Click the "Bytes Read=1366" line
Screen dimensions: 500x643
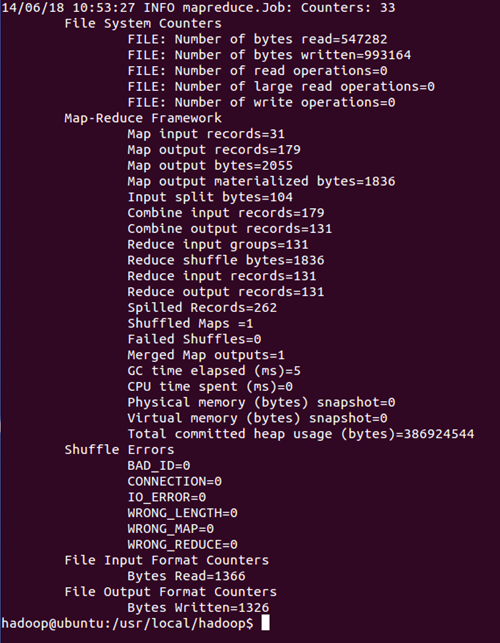(x=186, y=576)
